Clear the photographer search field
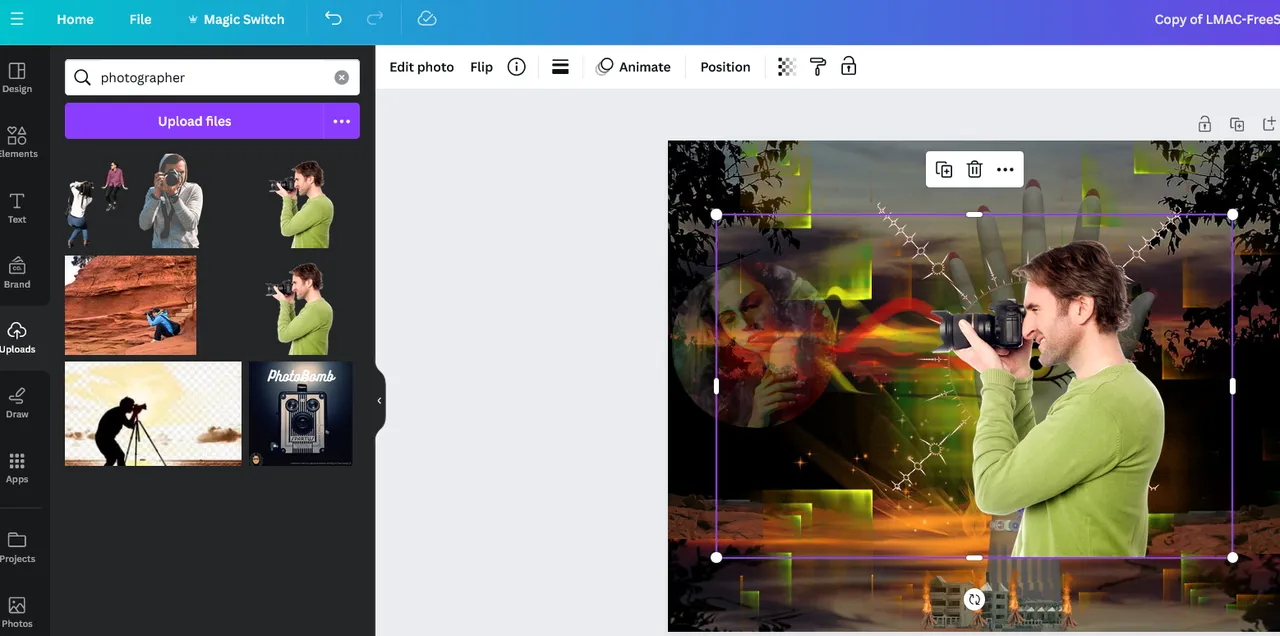The height and width of the screenshot is (636, 1280). click(341, 78)
